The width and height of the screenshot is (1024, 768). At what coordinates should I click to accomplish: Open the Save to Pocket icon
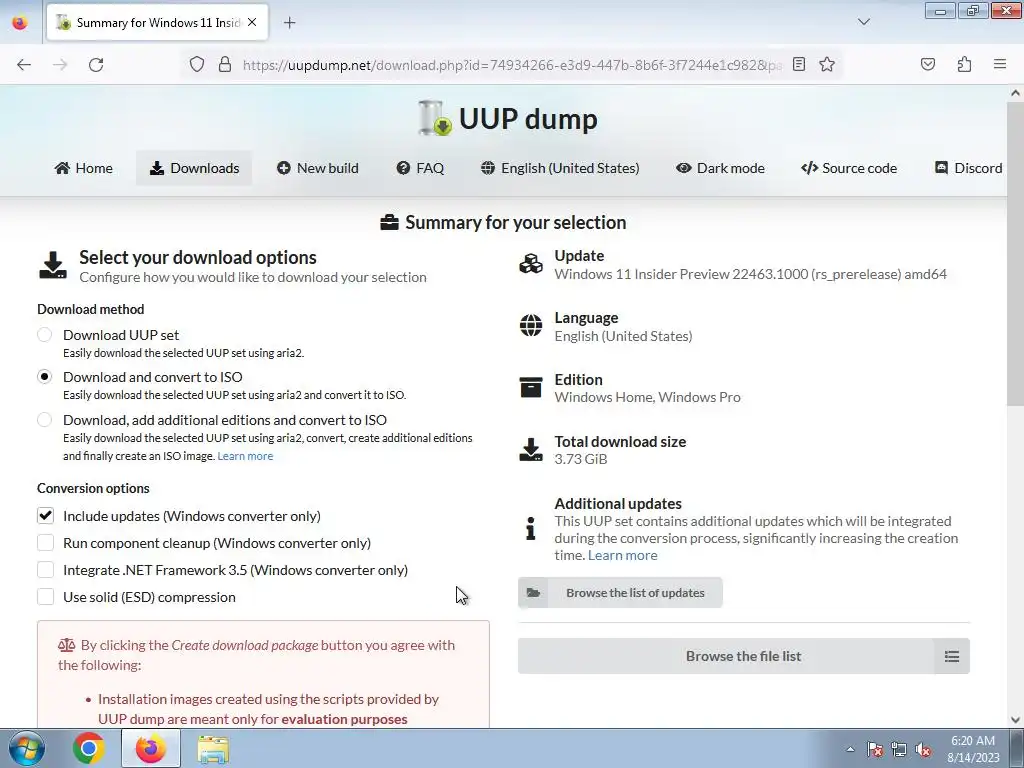coord(927,64)
